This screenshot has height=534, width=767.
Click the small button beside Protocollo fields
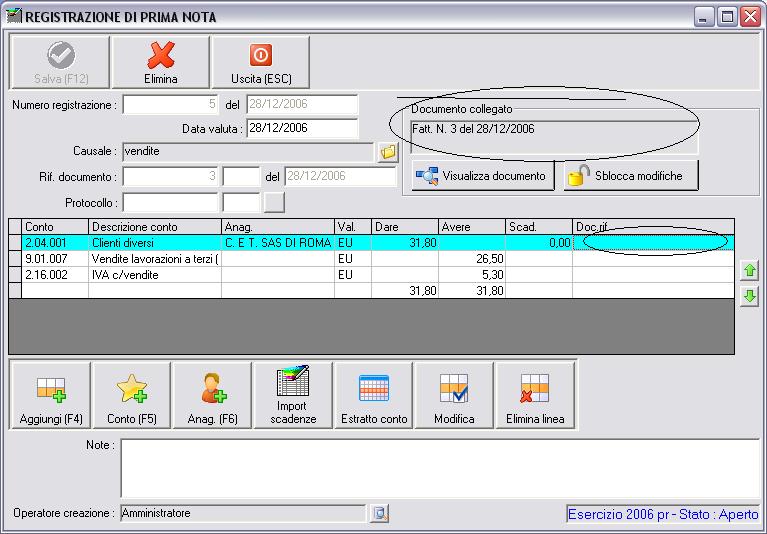pyautogui.click(x=274, y=202)
